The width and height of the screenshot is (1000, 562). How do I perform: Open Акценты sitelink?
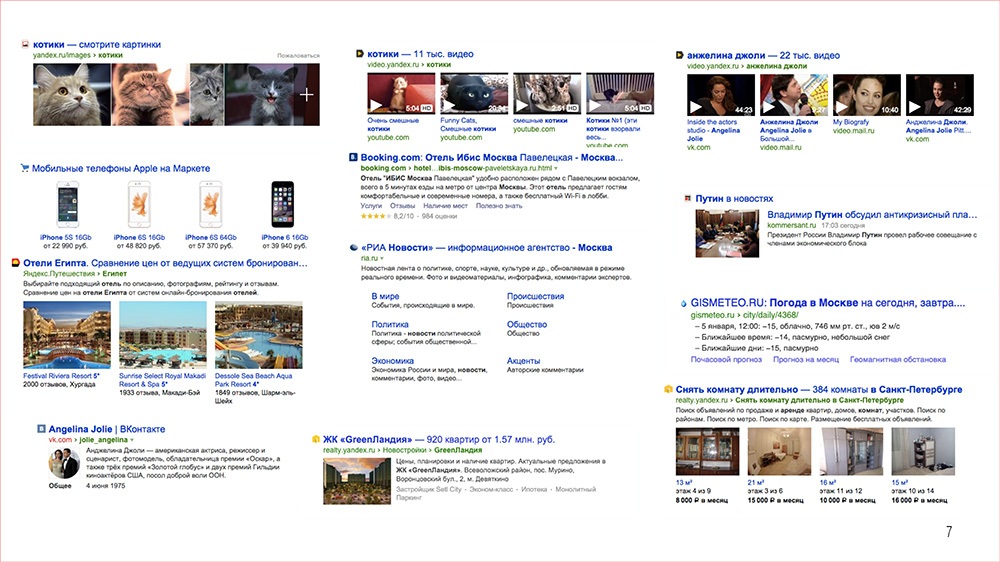point(523,360)
